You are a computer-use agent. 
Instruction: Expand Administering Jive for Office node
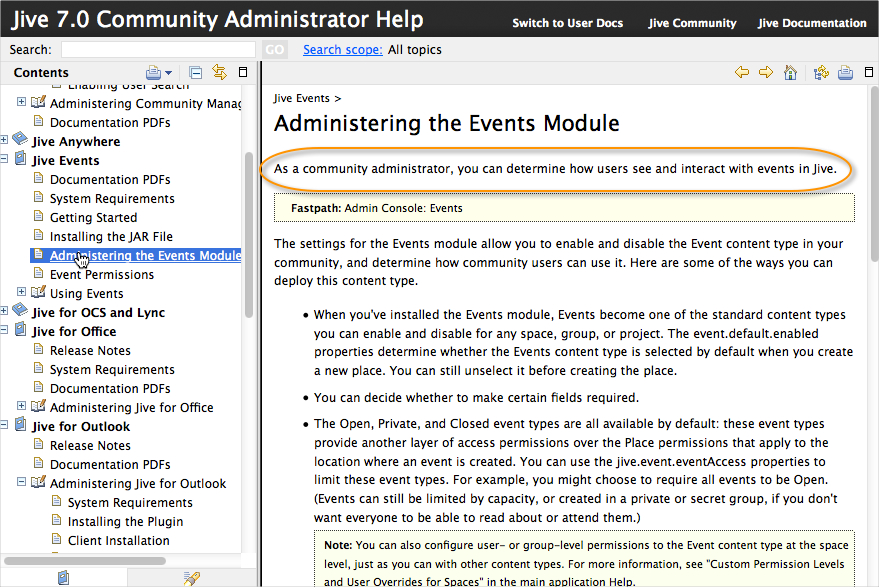(21, 405)
